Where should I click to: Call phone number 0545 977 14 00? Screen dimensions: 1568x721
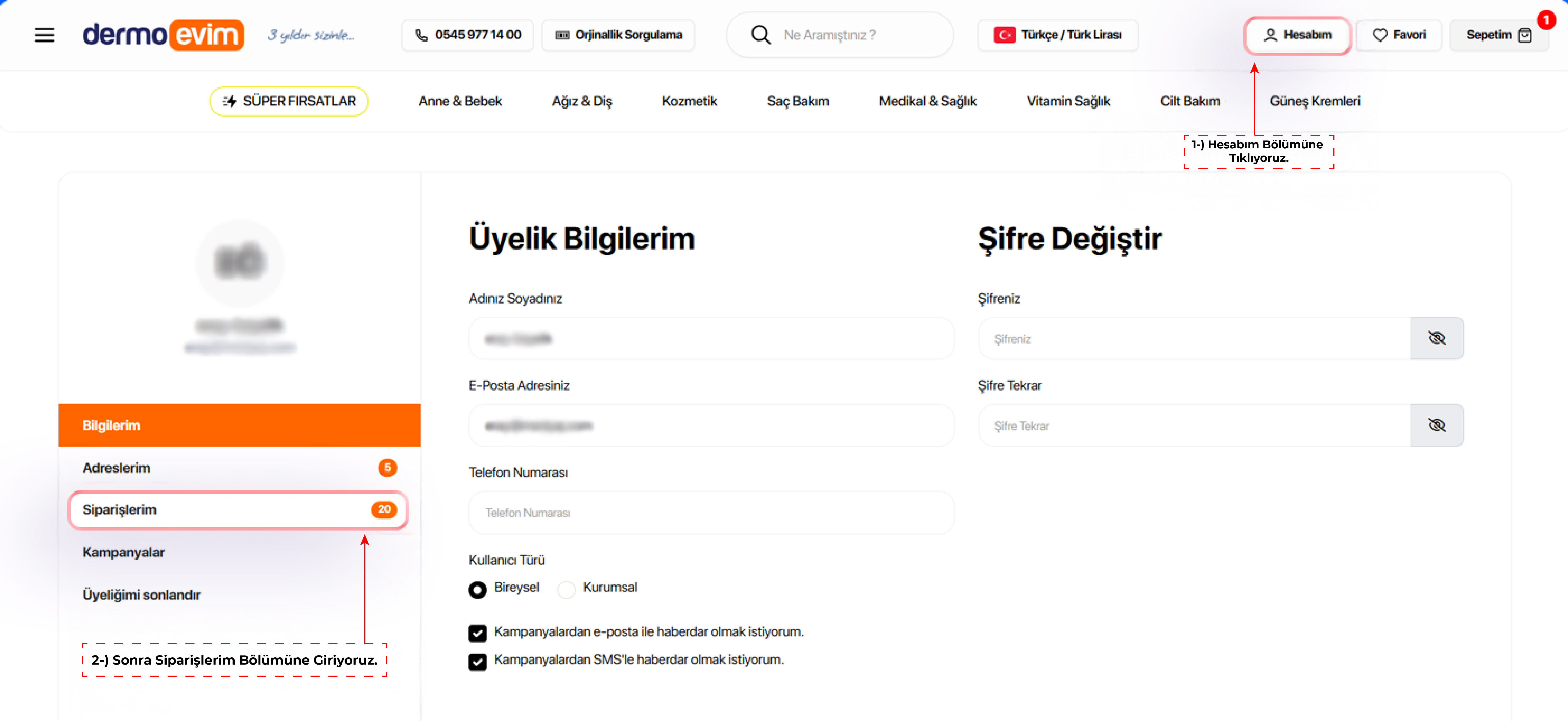click(x=467, y=35)
